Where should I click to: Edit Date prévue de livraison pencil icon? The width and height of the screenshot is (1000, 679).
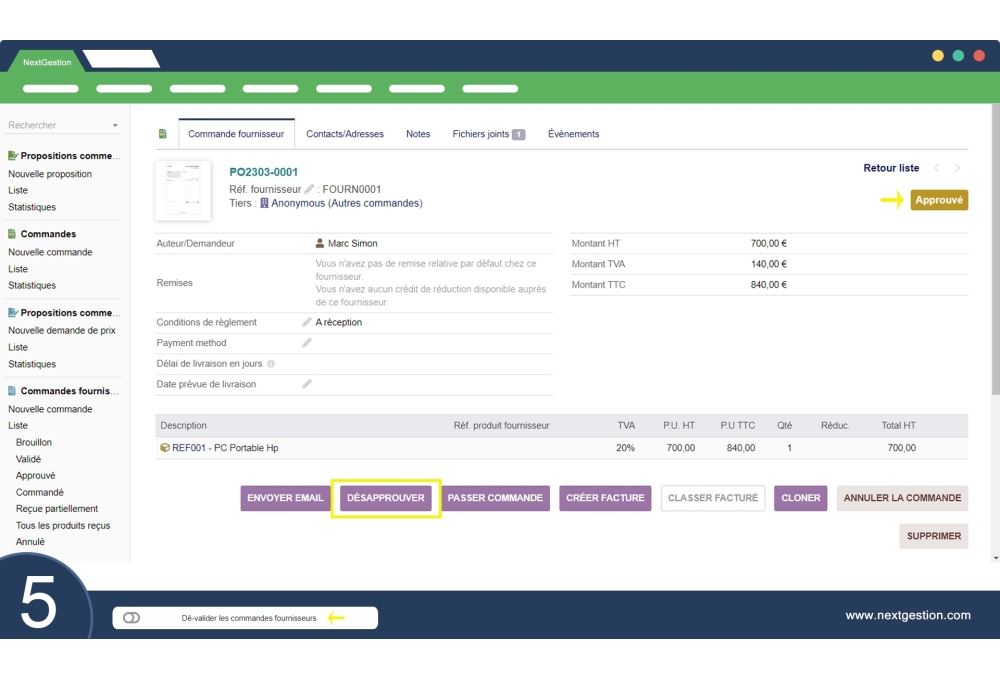(x=306, y=383)
